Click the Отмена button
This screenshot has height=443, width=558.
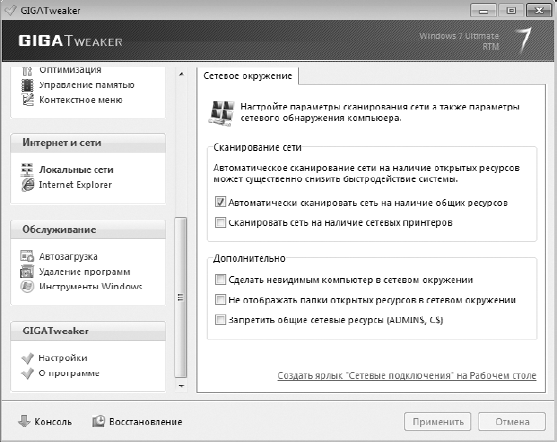pos(512,422)
